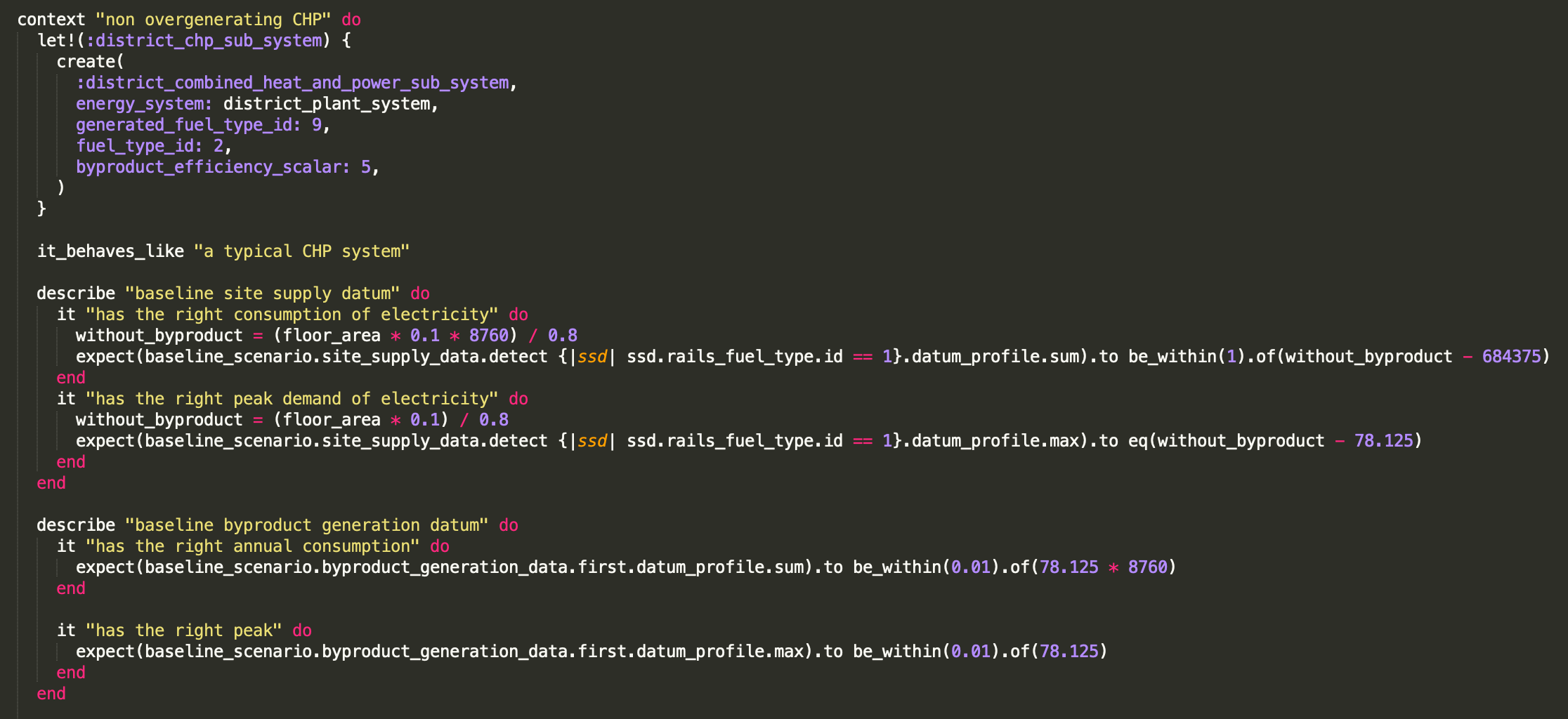Click "baseline byproduct generation datum" string
Viewport: 1568px width, 719px height.
click(307, 525)
